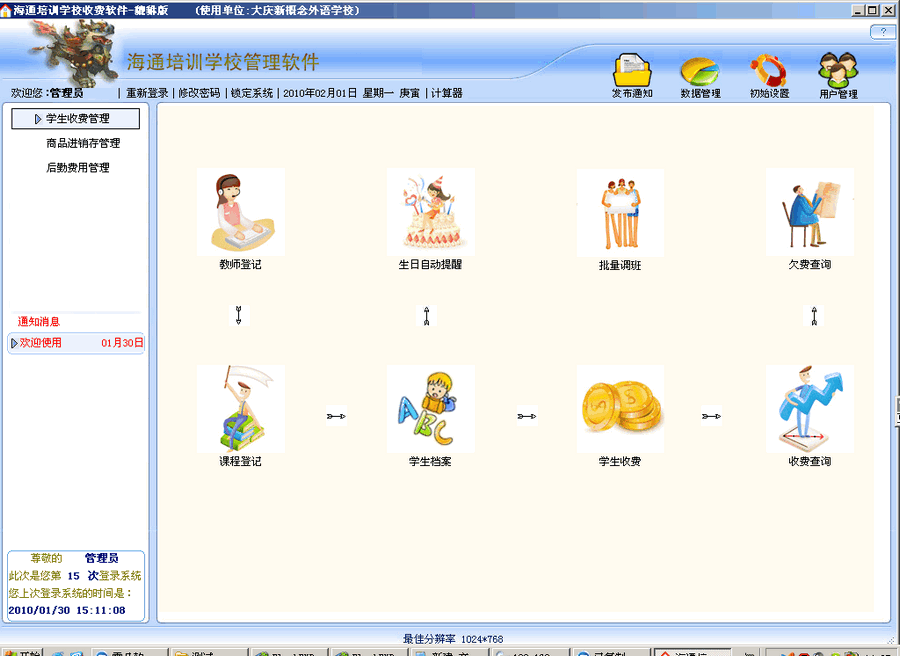Open the 批量调班 batch class transfer module
Viewport: 900px width, 656px height.
pyautogui.click(x=619, y=212)
